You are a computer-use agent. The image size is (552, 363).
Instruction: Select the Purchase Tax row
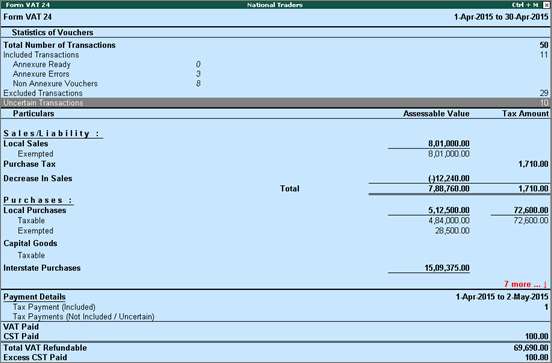[x=276, y=164]
